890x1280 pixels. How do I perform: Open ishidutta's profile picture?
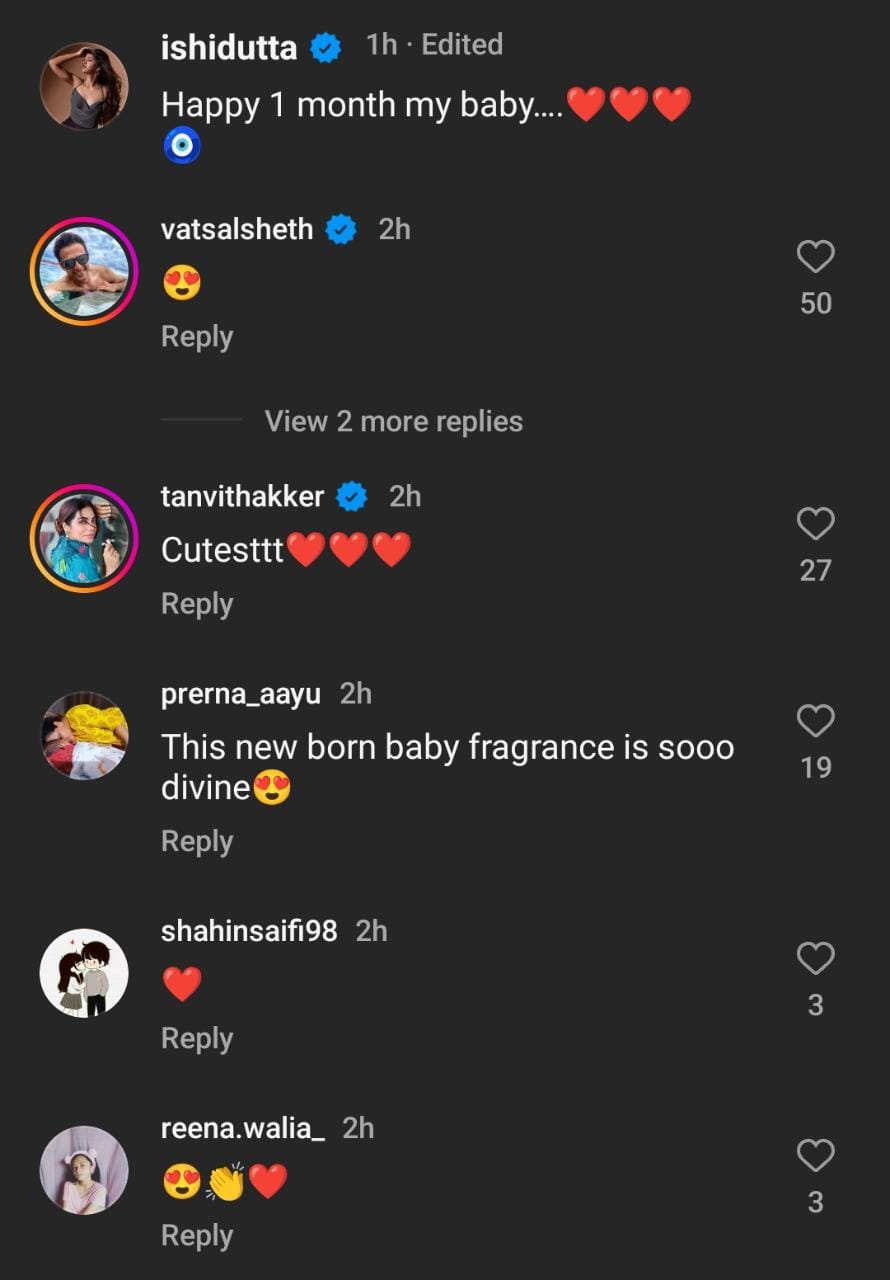click(84, 86)
